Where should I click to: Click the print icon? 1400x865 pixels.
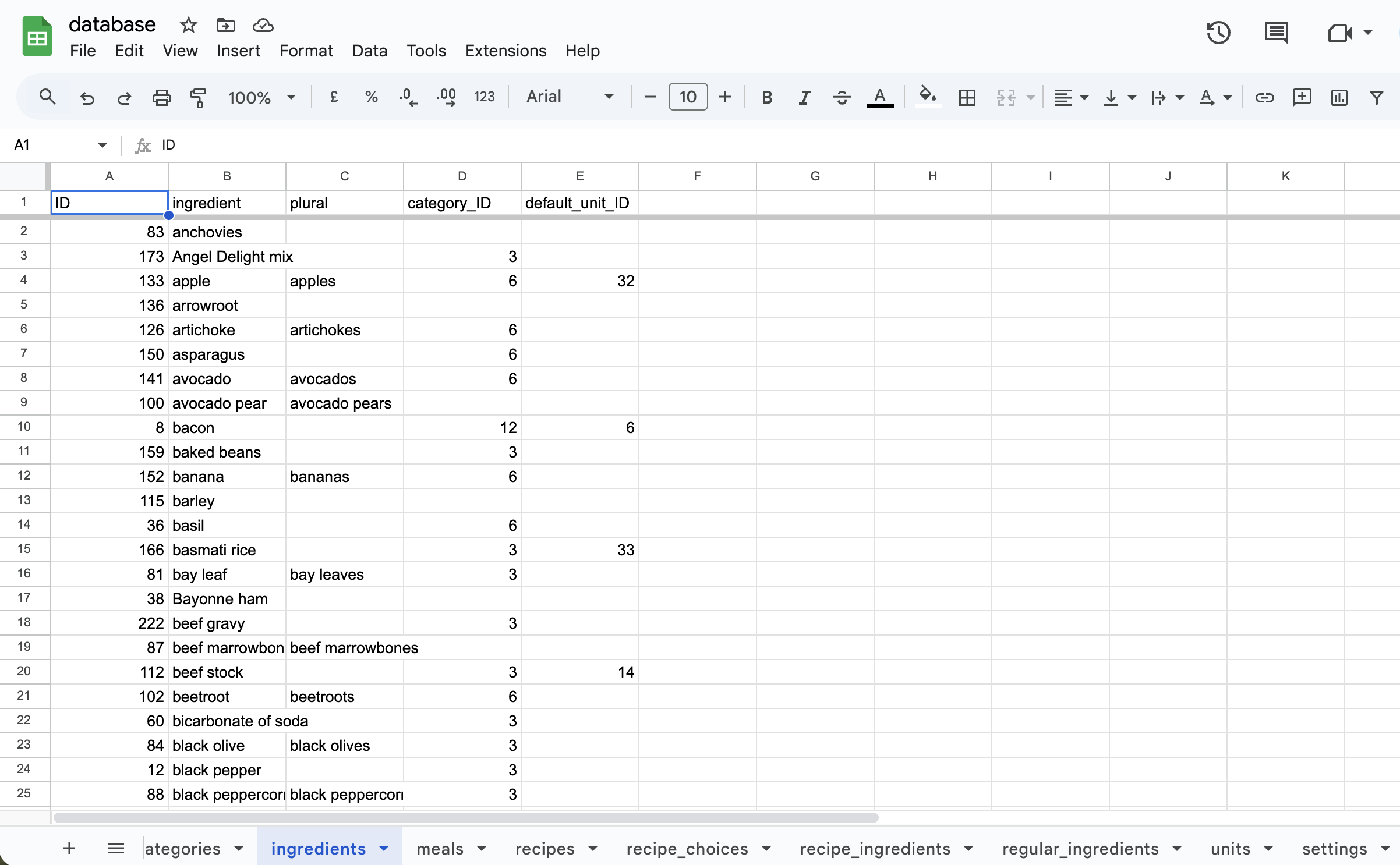(161, 97)
